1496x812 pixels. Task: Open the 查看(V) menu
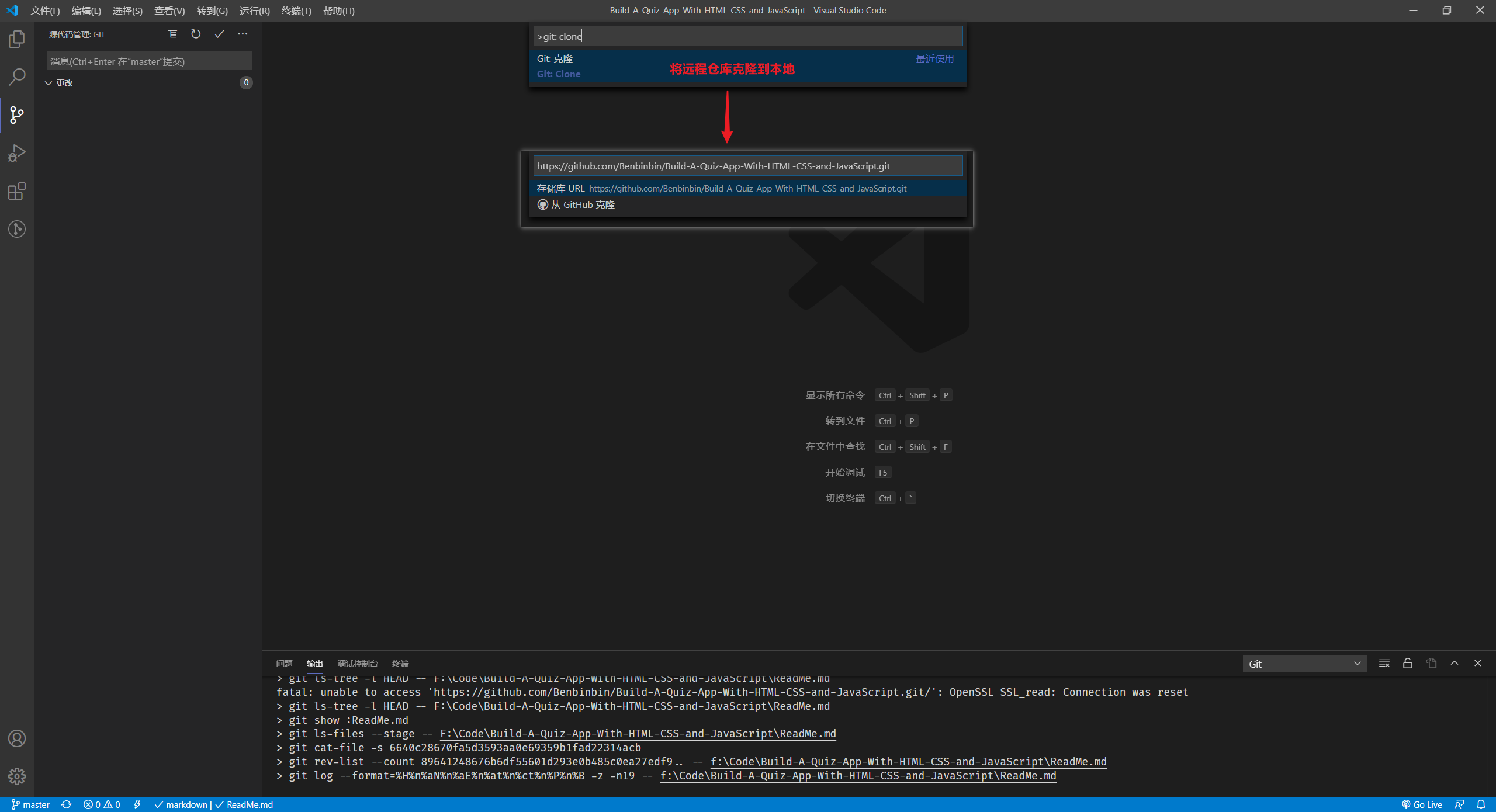(169, 11)
